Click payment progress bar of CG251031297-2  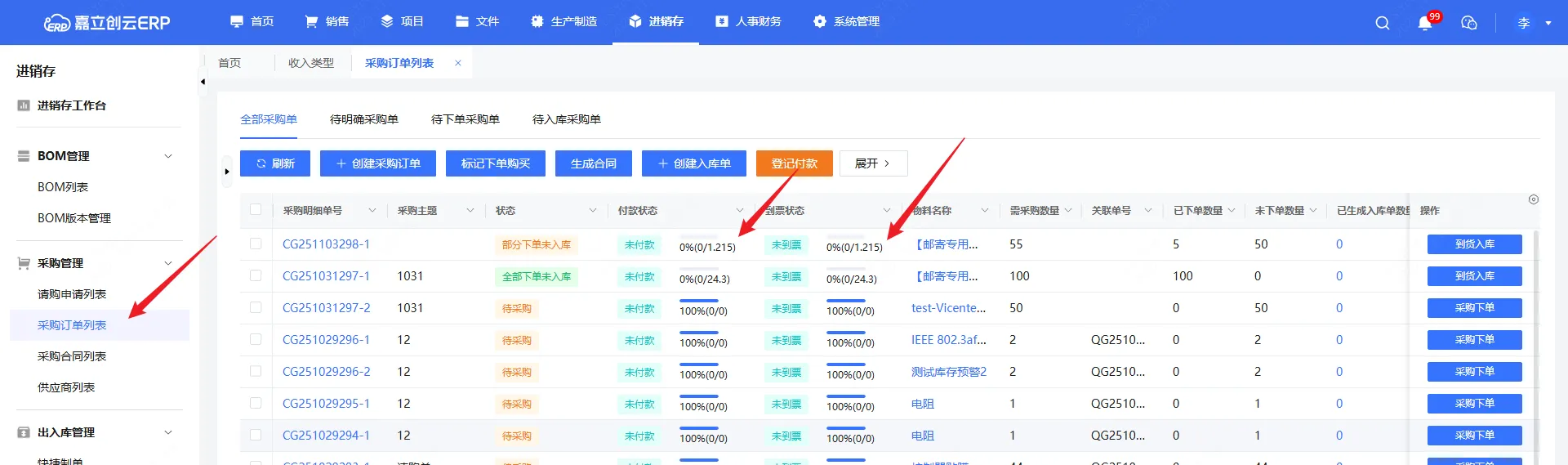pyautogui.click(x=698, y=301)
